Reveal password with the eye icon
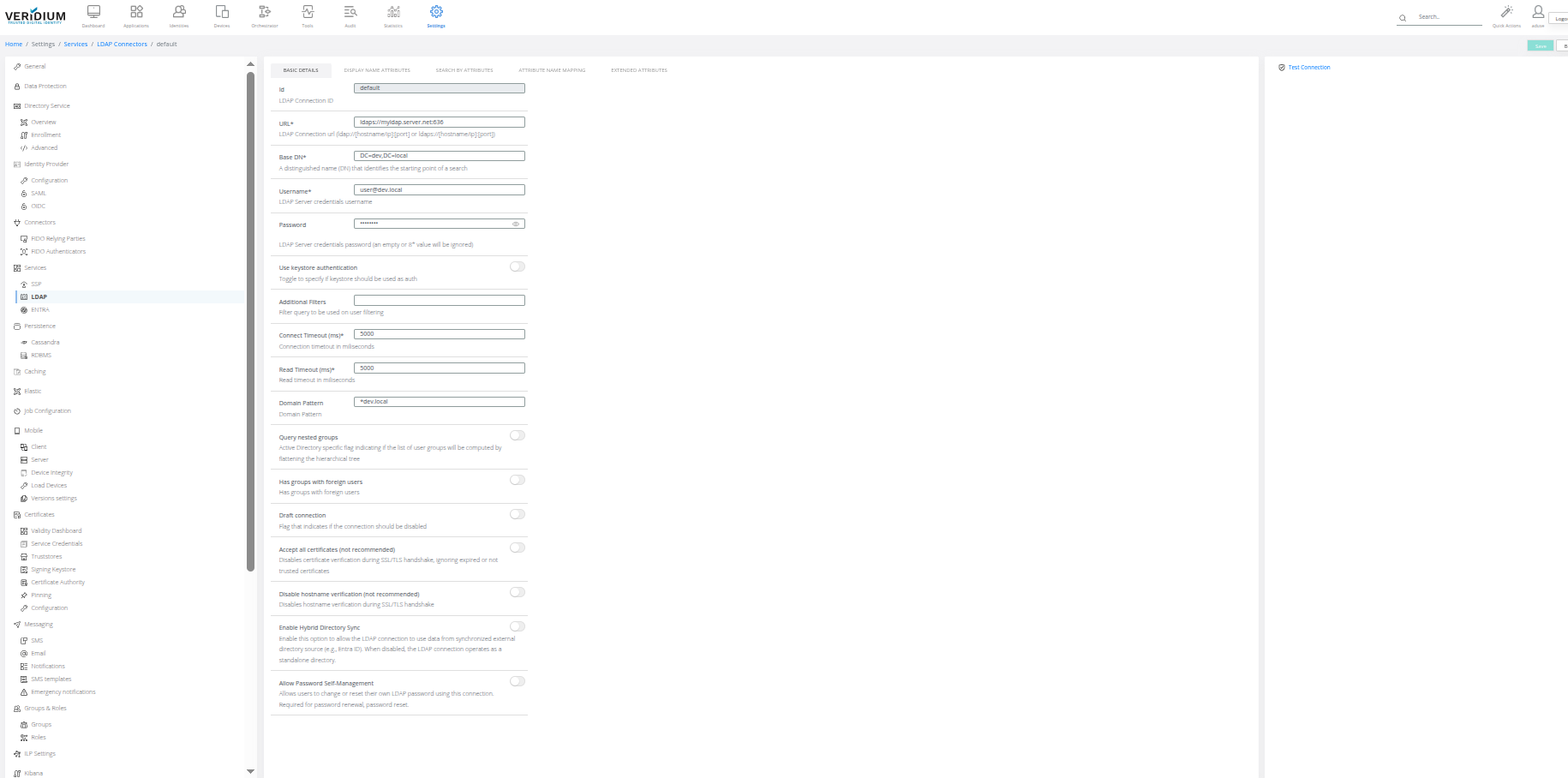This screenshot has width=1568, height=778. (516, 224)
